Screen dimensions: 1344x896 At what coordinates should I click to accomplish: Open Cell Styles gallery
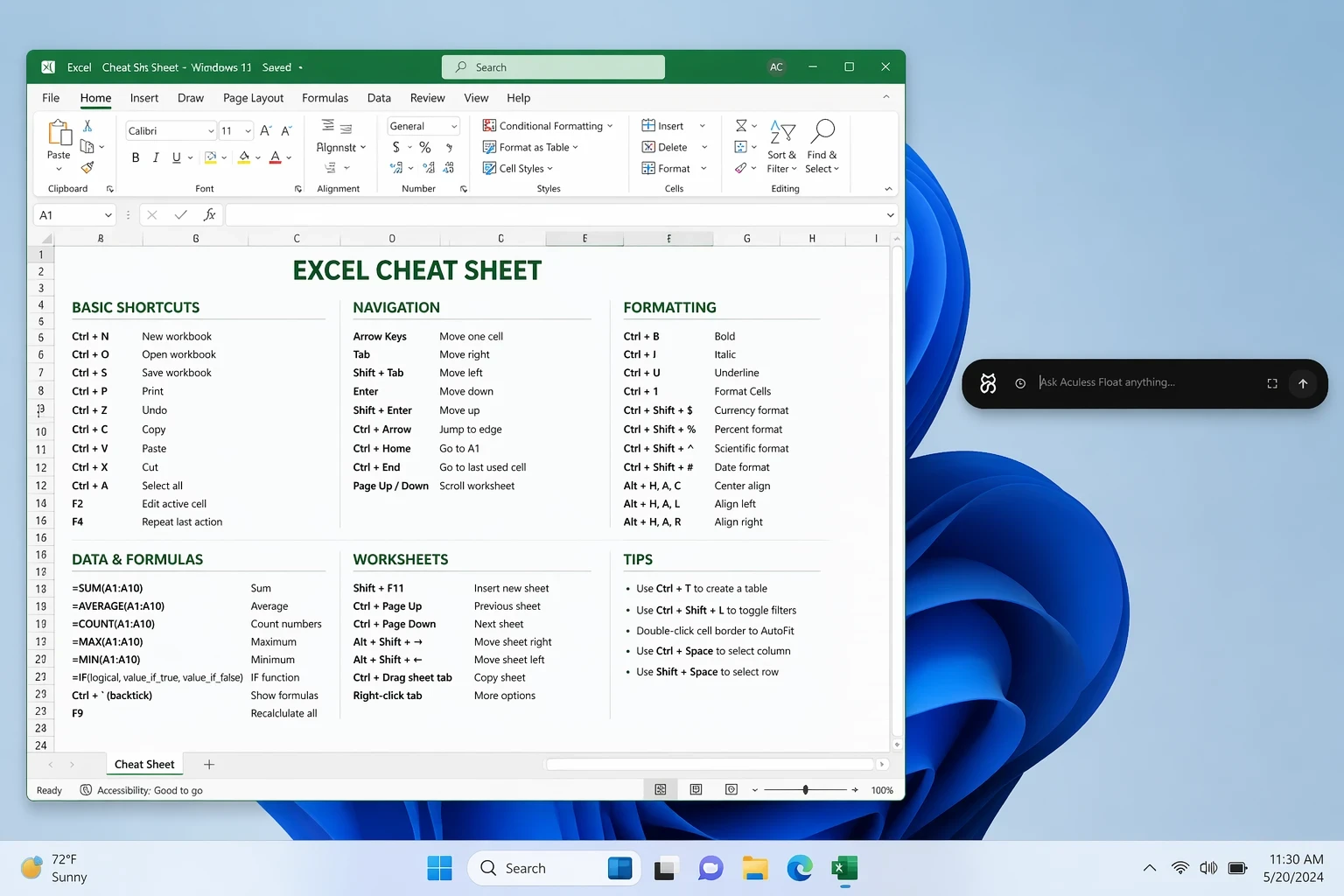point(518,168)
